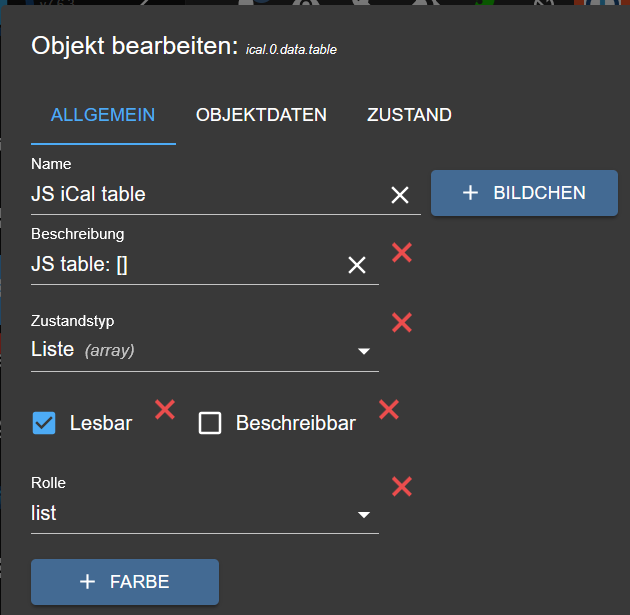The height and width of the screenshot is (615, 630).
Task: Select the object ID ical.0.data.table text
Action: [291, 50]
